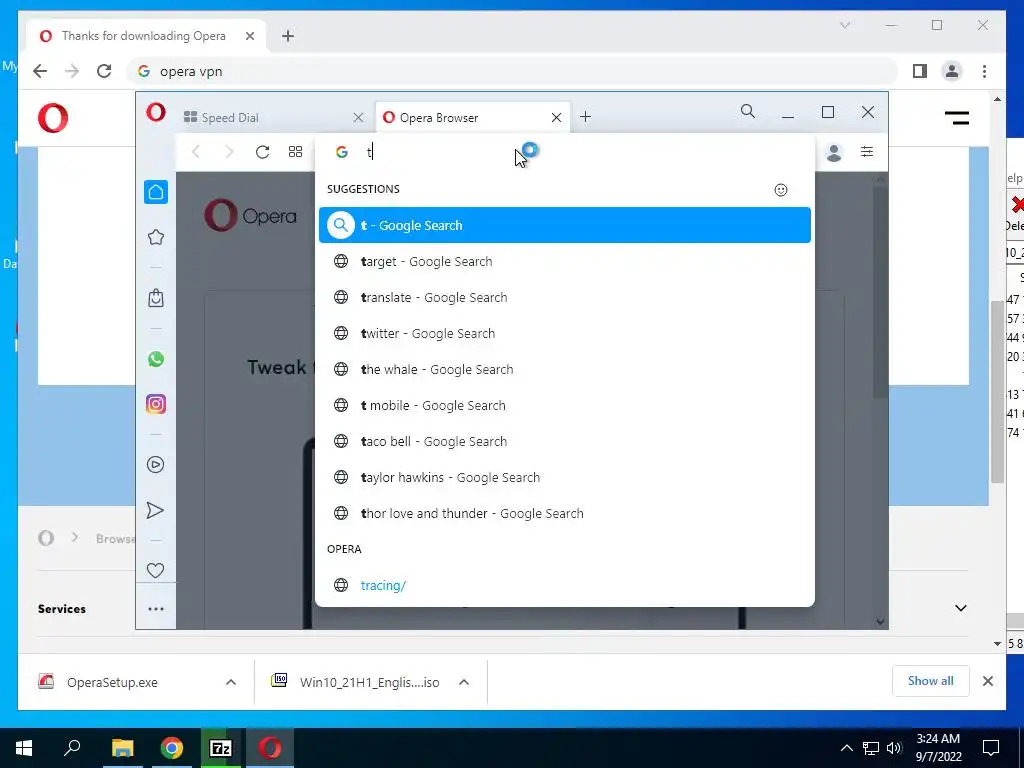Open Chrome's profile avatar
The width and height of the screenshot is (1024, 768).
coord(952,71)
